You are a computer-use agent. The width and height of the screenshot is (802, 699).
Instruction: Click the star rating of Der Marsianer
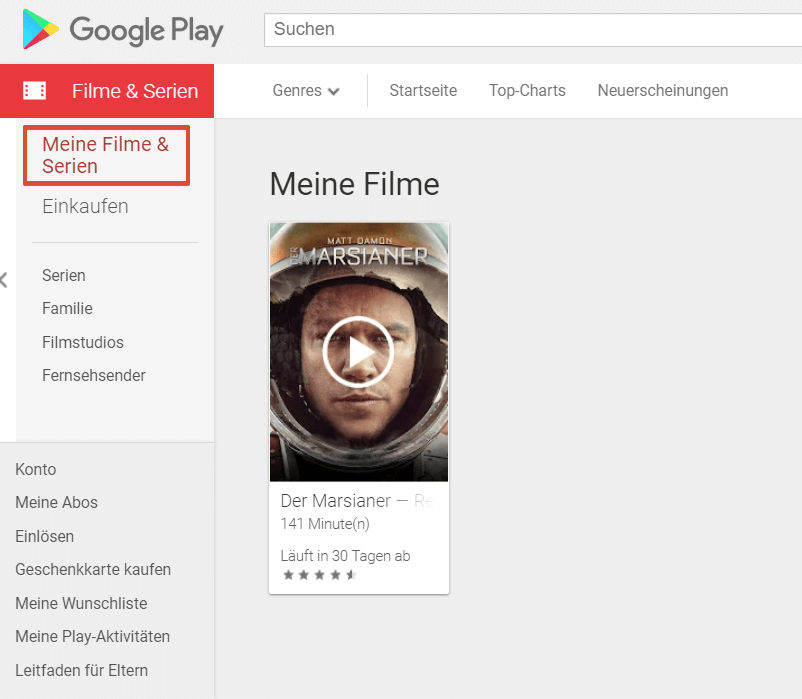(320, 575)
